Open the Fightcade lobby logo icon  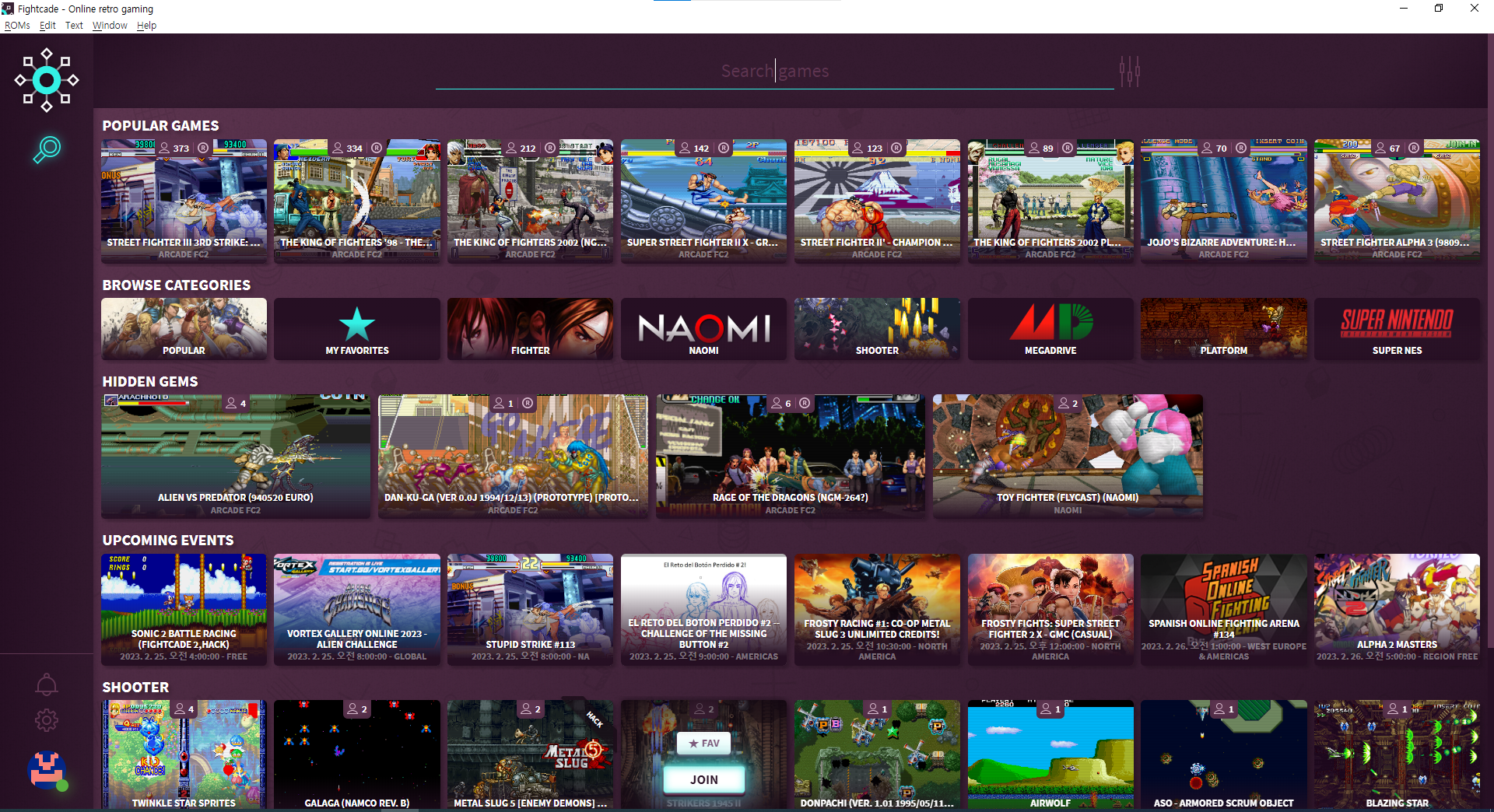(47, 80)
